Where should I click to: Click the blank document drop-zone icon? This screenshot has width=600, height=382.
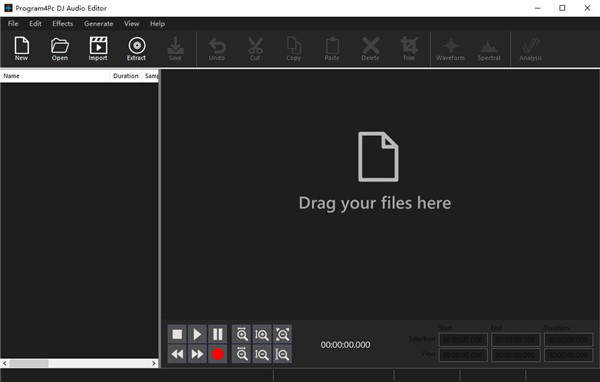coord(378,157)
